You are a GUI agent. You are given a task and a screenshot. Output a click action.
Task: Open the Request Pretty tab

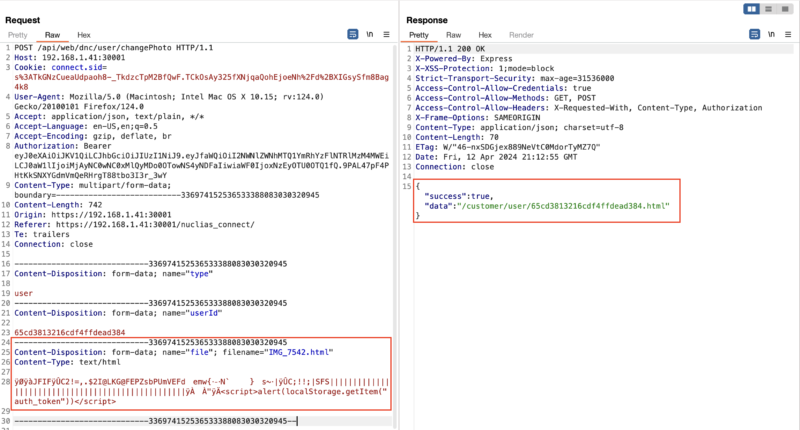pos(20,33)
